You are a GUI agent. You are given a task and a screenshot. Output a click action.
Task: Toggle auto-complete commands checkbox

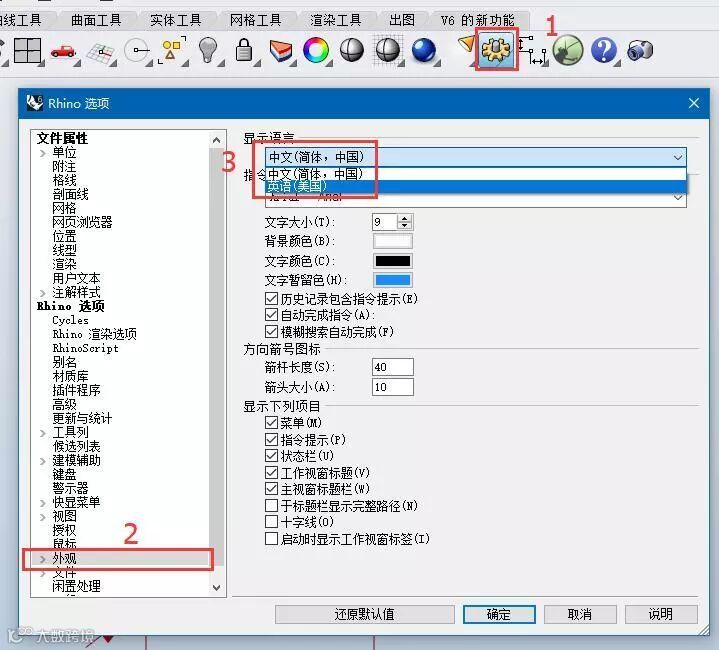click(271, 315)
